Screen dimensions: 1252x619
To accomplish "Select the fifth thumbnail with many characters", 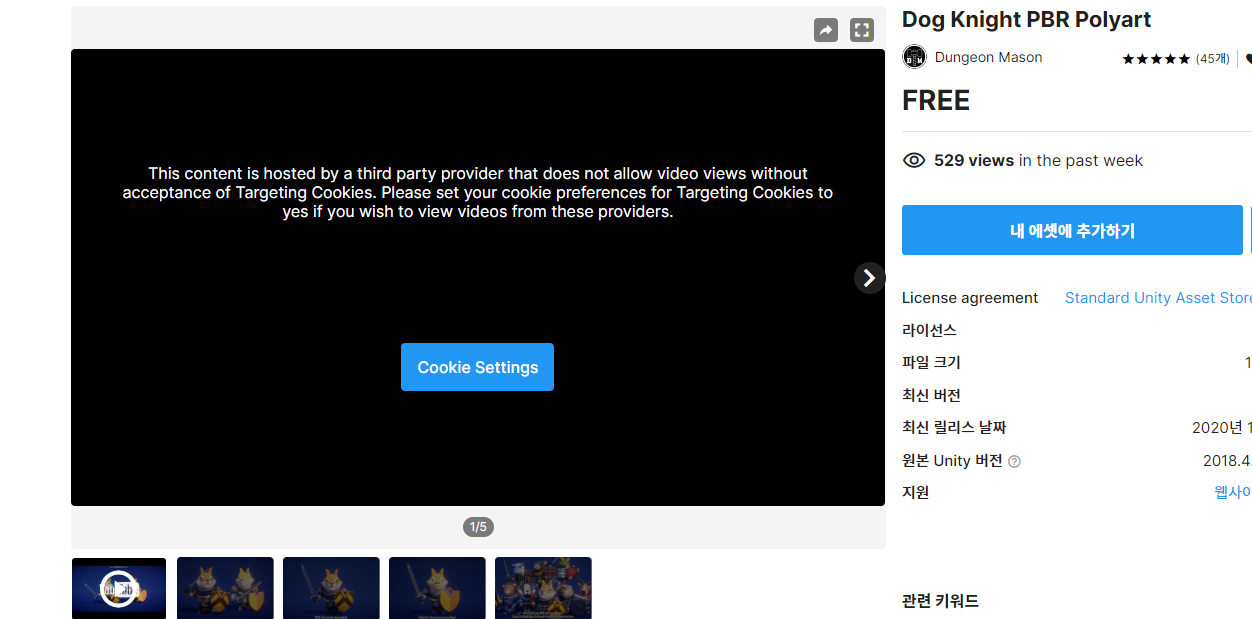I will click(x=543, y=588).
